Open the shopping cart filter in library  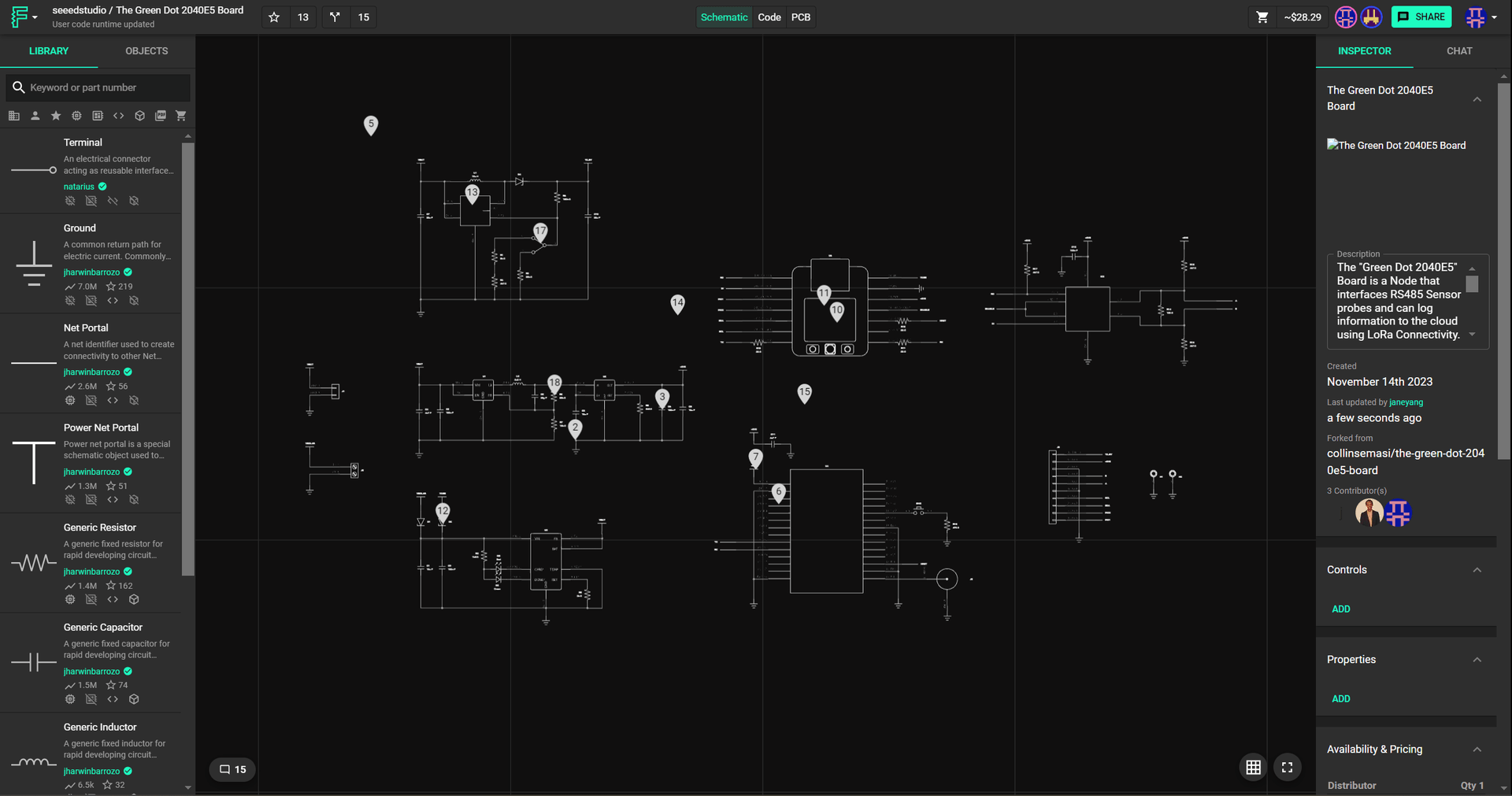coord(181,116)
